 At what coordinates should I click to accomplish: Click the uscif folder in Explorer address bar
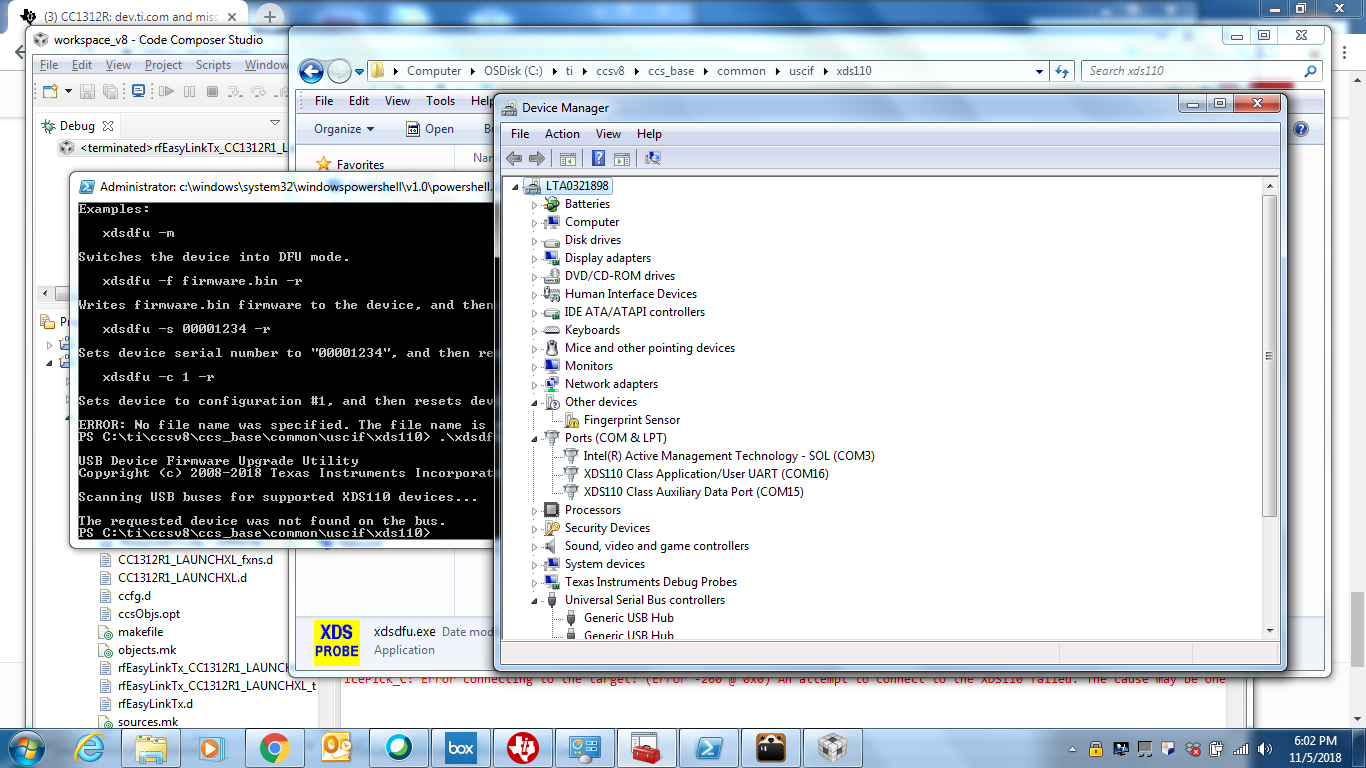click(x=801, y=71)
